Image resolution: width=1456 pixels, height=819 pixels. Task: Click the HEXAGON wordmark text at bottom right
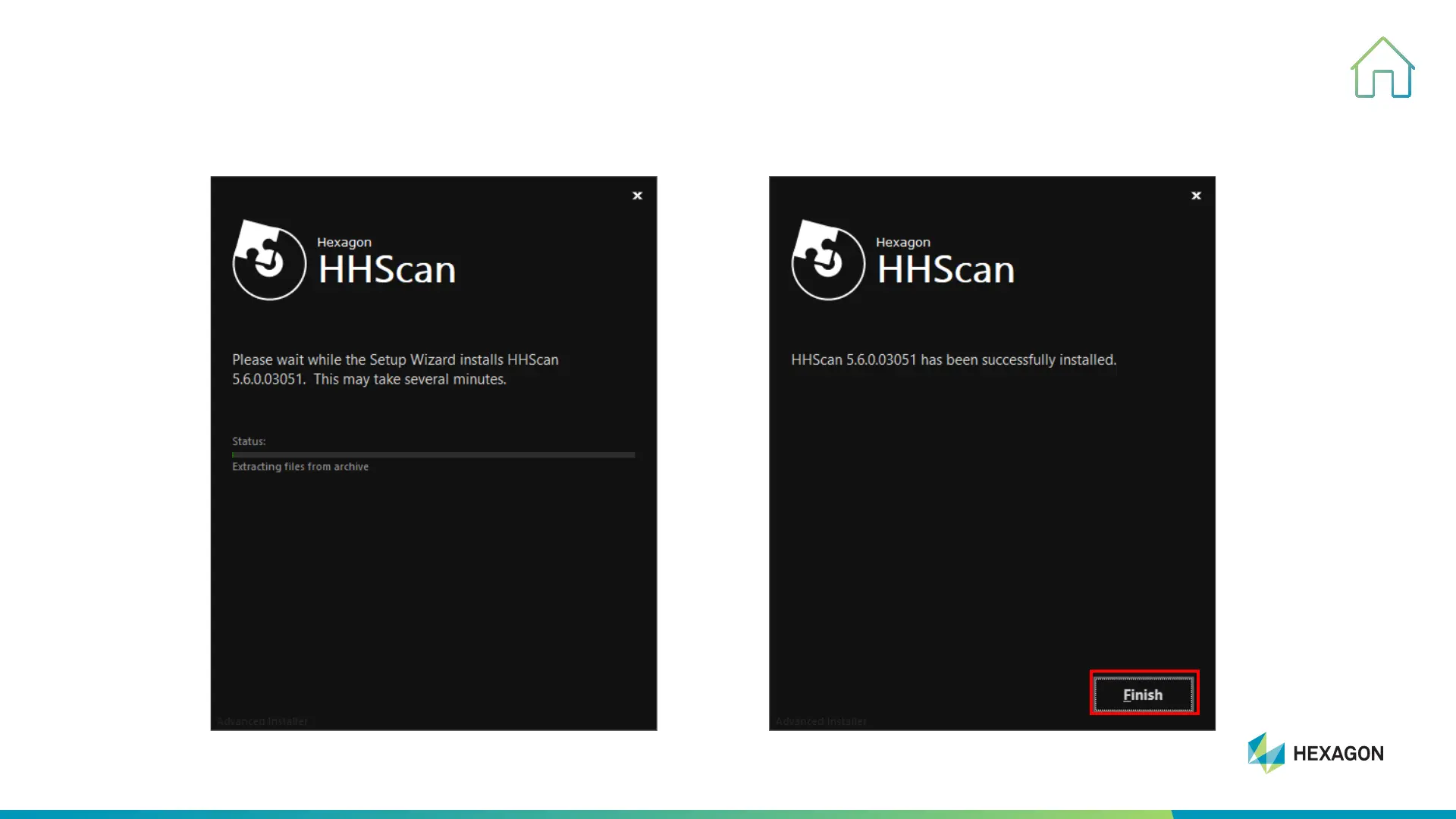click(x=1338, y=753)
